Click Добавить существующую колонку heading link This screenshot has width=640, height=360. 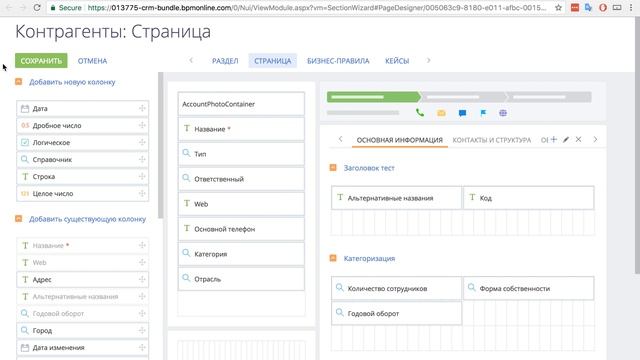tap(87, 219)
